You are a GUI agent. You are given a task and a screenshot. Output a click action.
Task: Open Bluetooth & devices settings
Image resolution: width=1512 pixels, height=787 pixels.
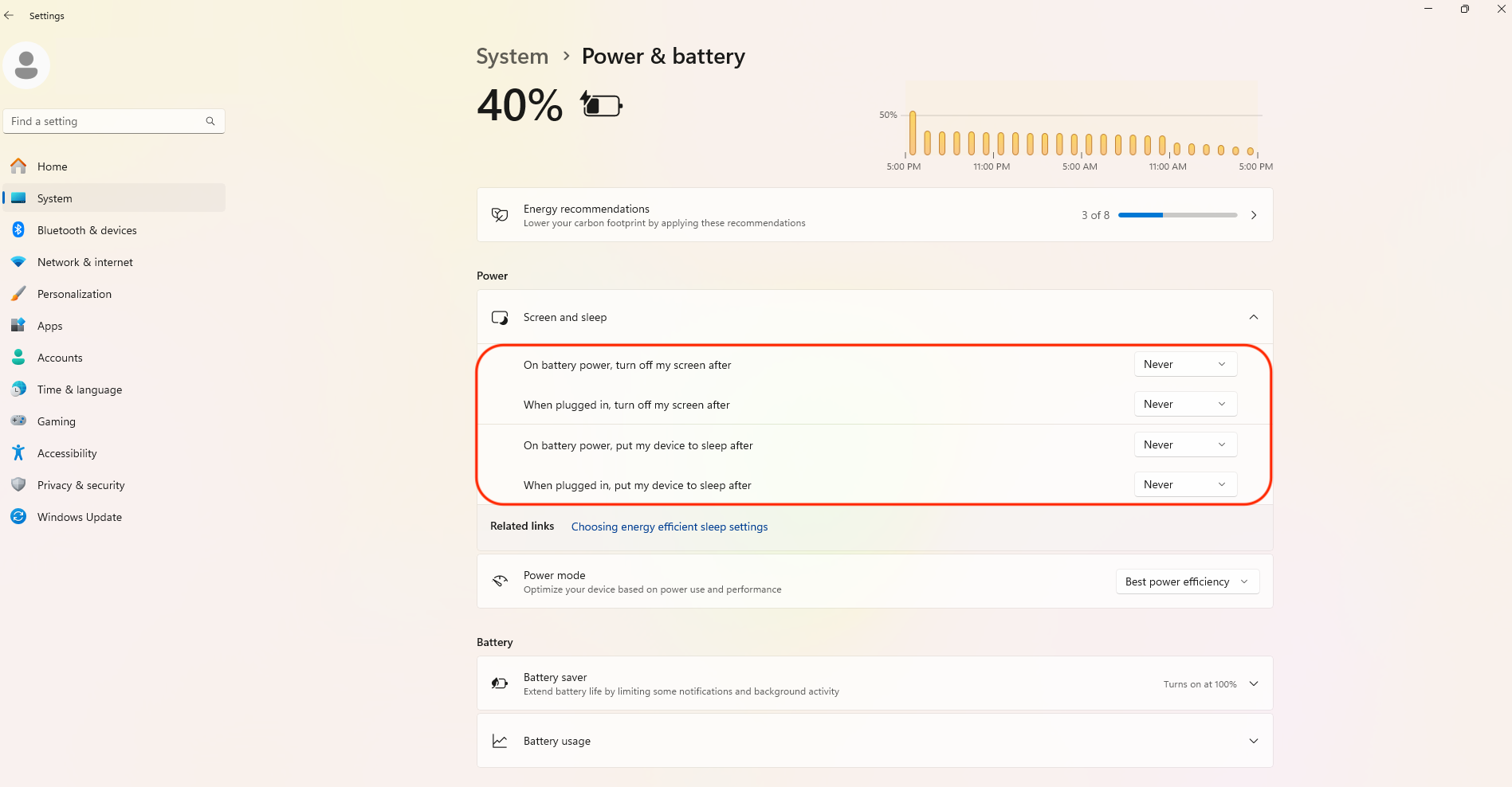(114, 230)
